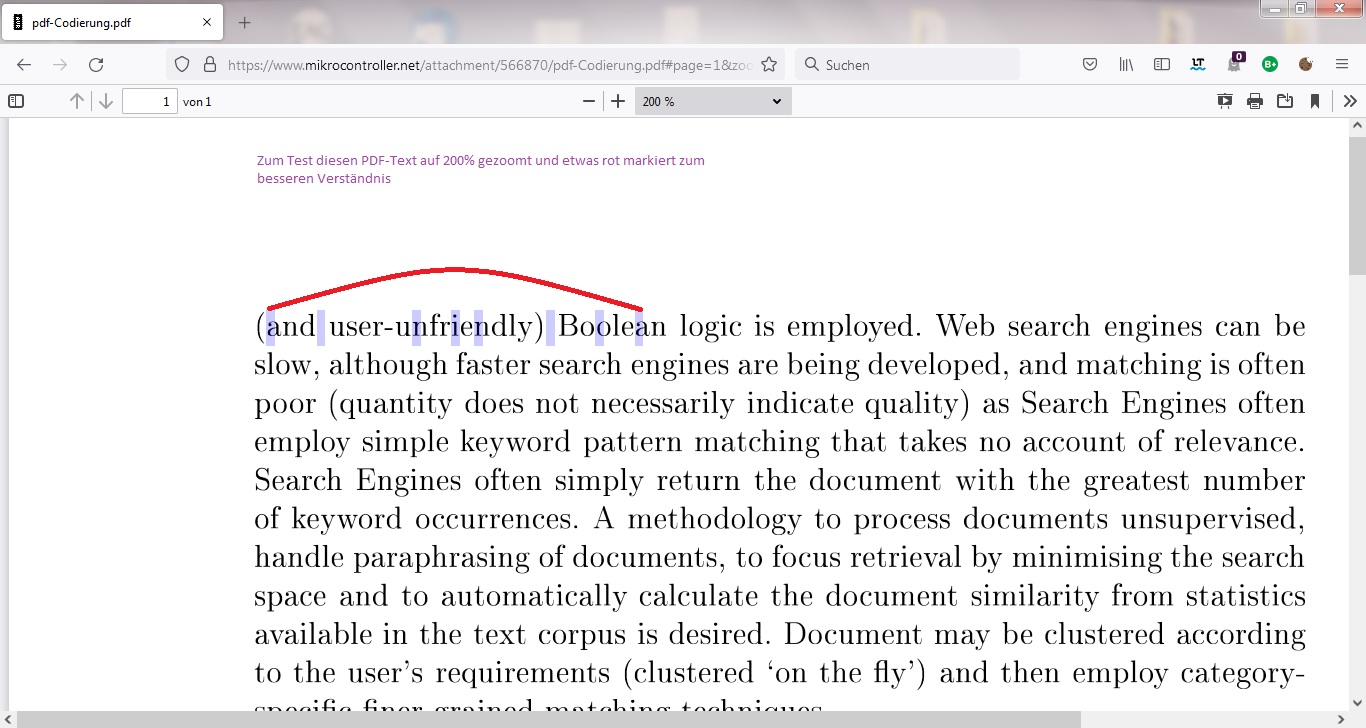Open the tracking protection shield icon
The image size is (1366, 728).
click(182, 64)
